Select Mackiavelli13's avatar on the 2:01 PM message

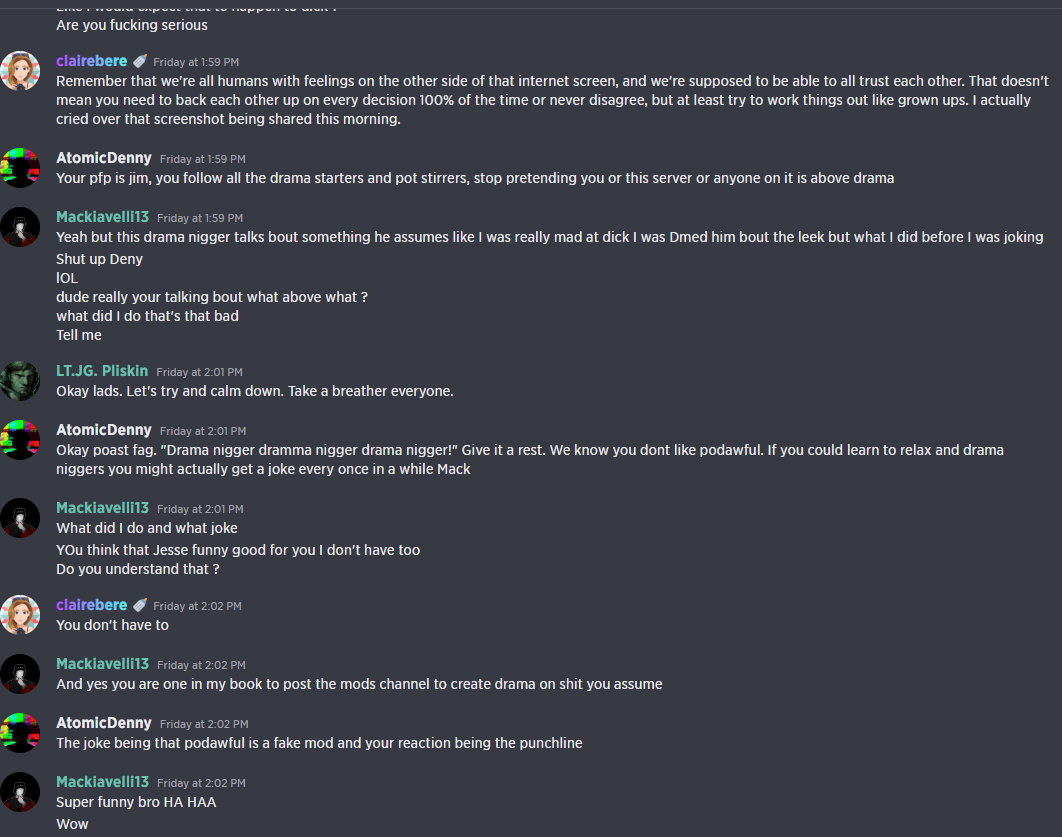pos(20,518)
